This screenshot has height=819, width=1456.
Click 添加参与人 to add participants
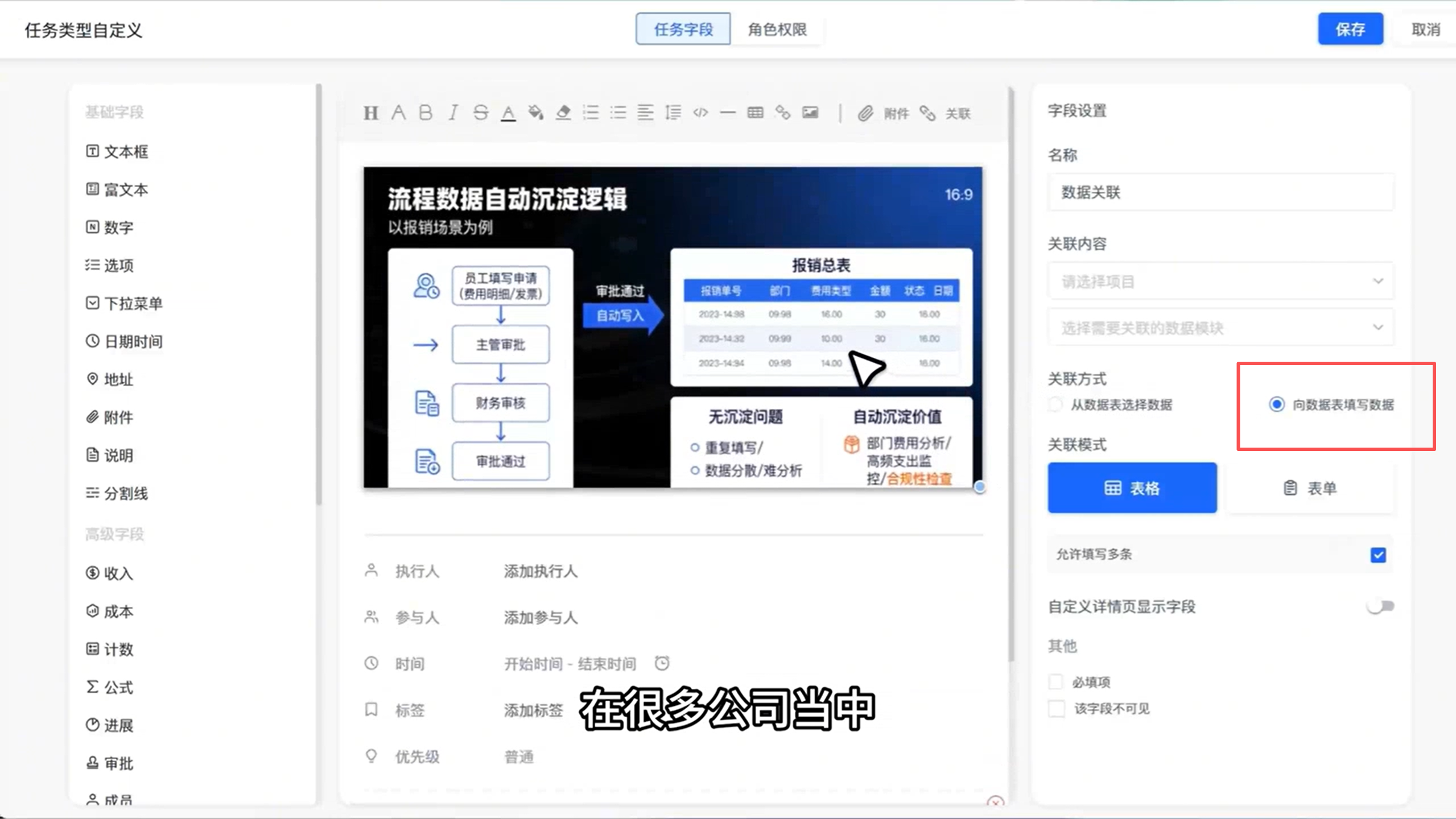[541, 617]
